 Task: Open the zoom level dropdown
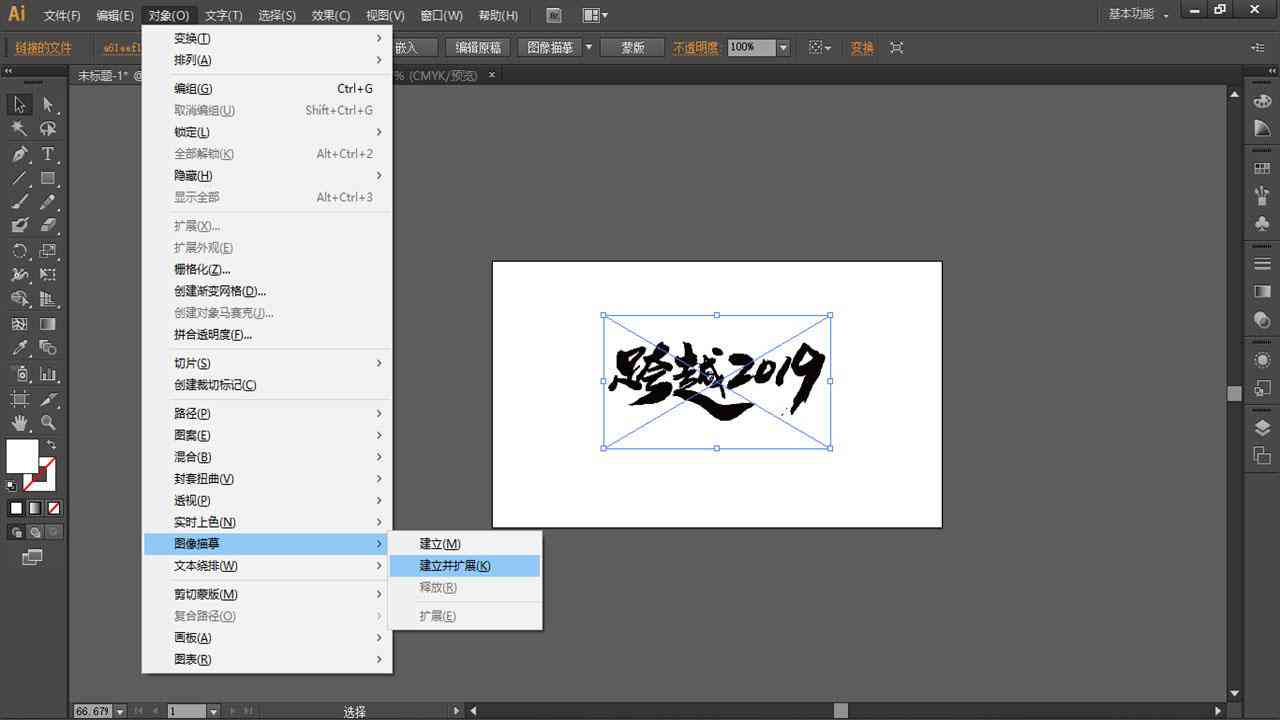point(120,711)
